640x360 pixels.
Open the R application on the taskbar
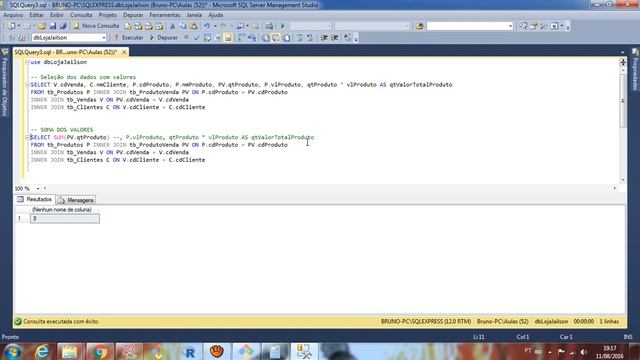[189, 351]
